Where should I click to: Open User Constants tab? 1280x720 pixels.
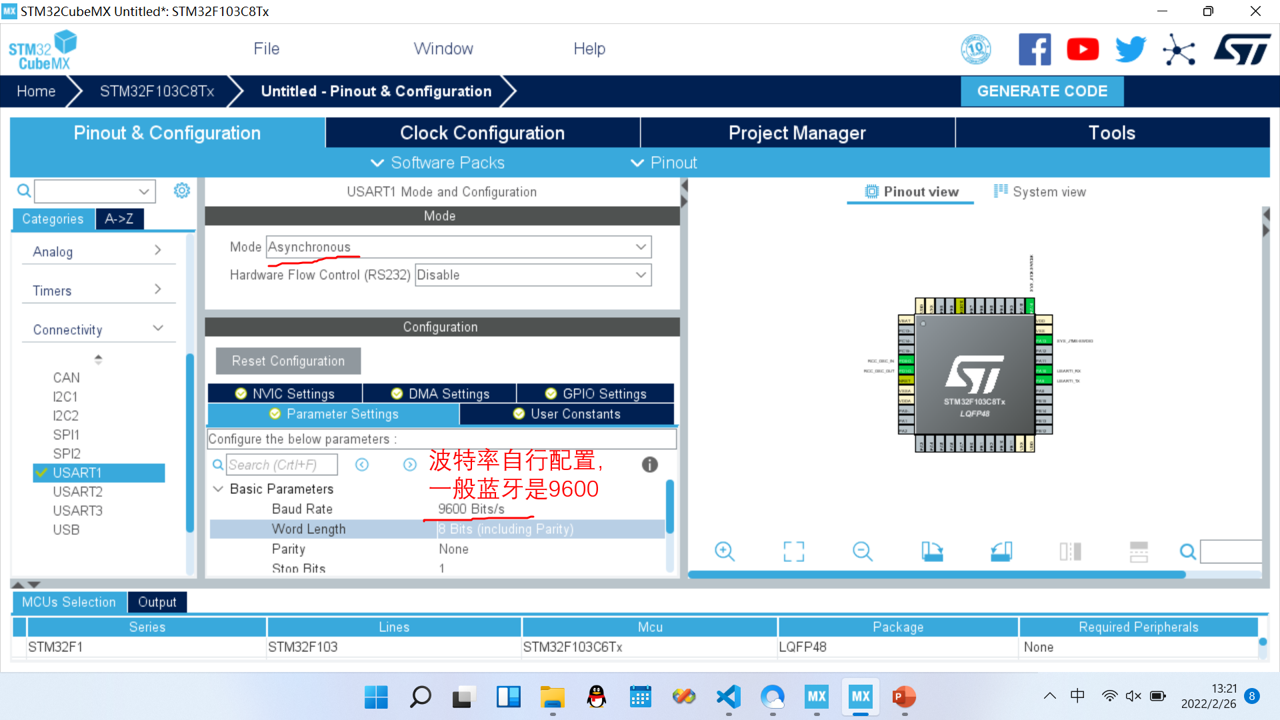pos(567,414)
